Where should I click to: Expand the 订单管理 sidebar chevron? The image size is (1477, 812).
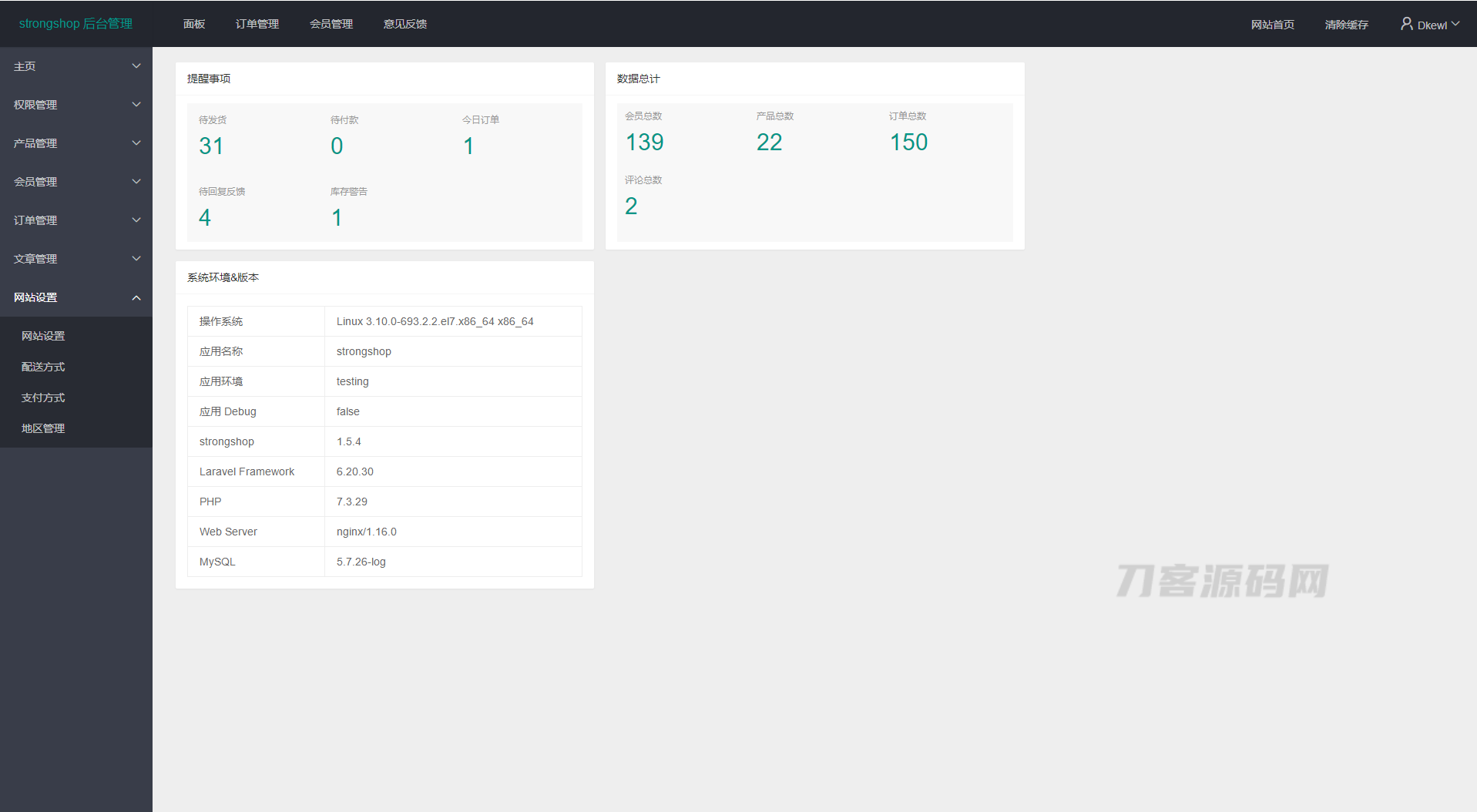136,220
